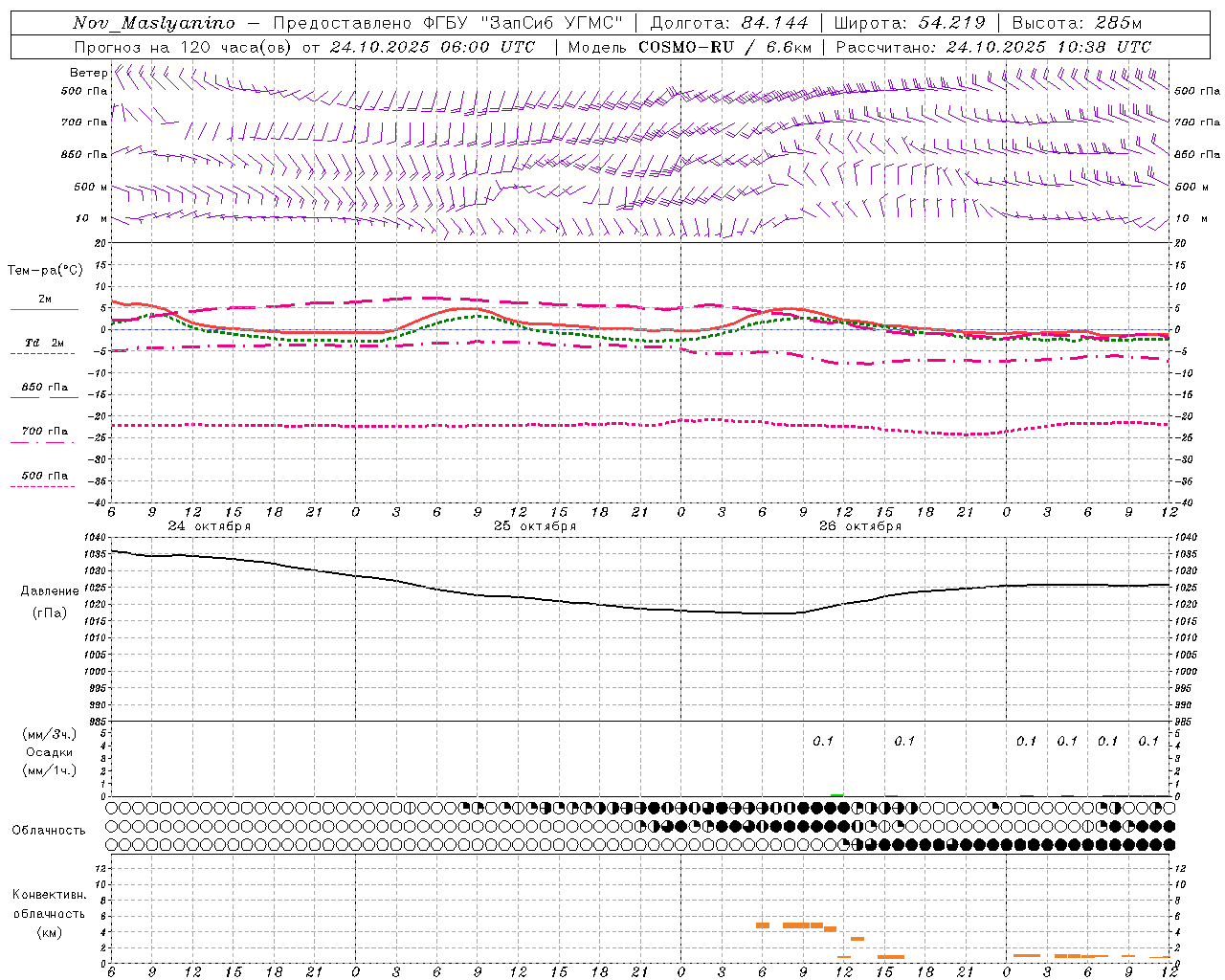
Task: Select "850 гПа" in the temperature legend
Action: tap(45, 388)
